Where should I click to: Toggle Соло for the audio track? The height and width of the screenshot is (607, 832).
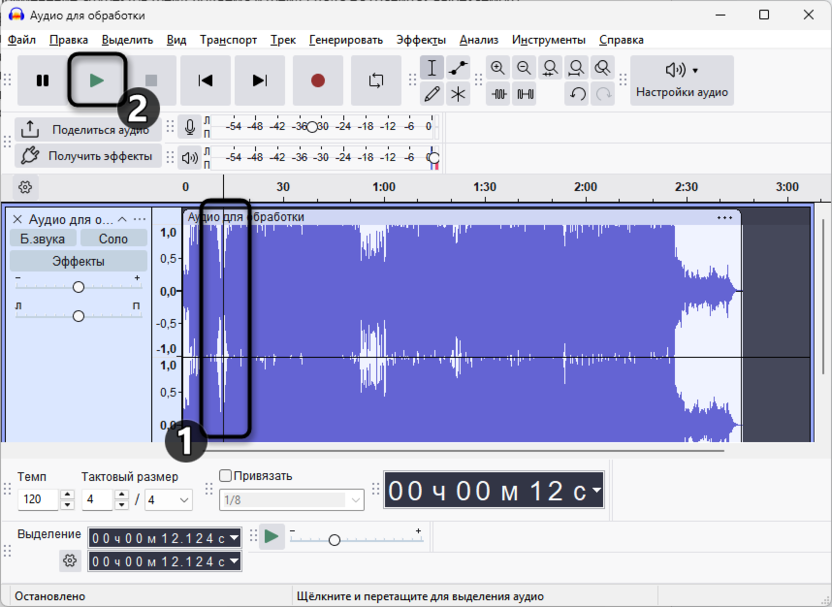(113, 238)
